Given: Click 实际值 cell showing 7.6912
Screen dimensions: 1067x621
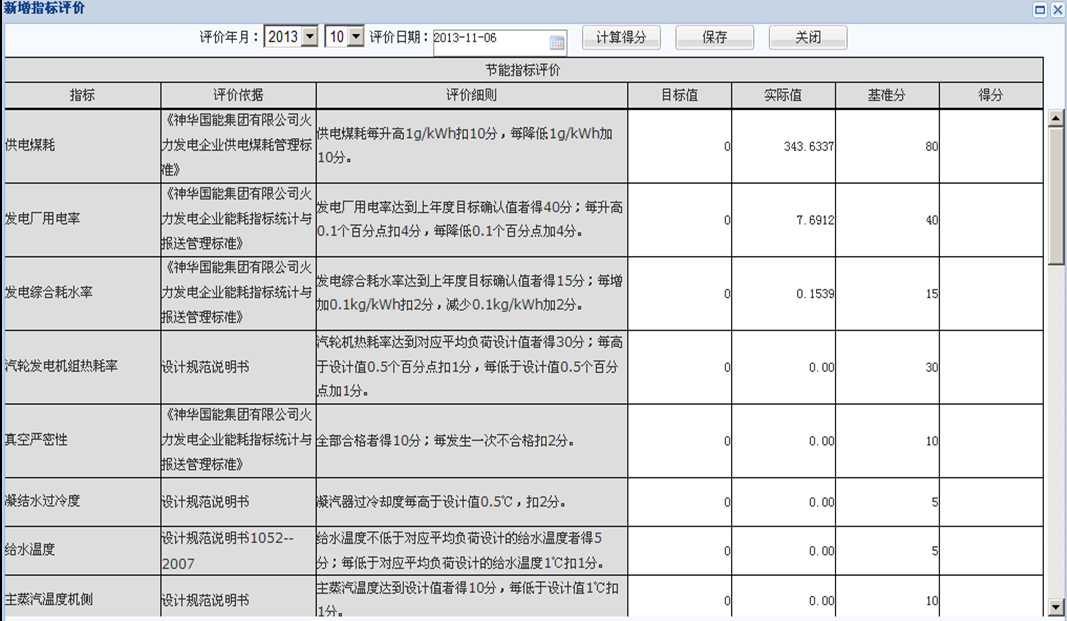Looking at the screenshot, I should click(x=783, y=220).
